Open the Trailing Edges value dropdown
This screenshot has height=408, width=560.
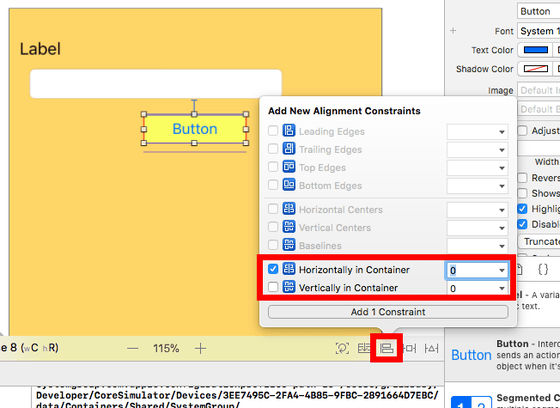[501, 150]
